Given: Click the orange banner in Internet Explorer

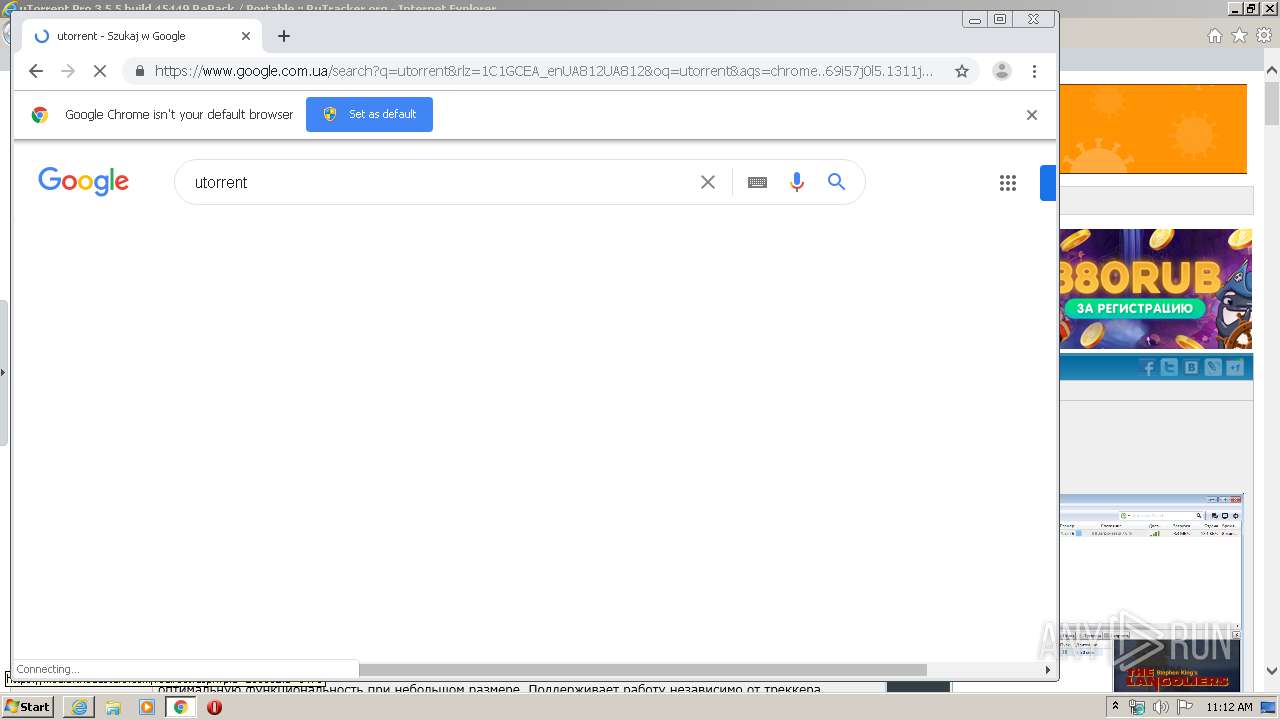Looking at the screenshot, I should [1153, 129].
